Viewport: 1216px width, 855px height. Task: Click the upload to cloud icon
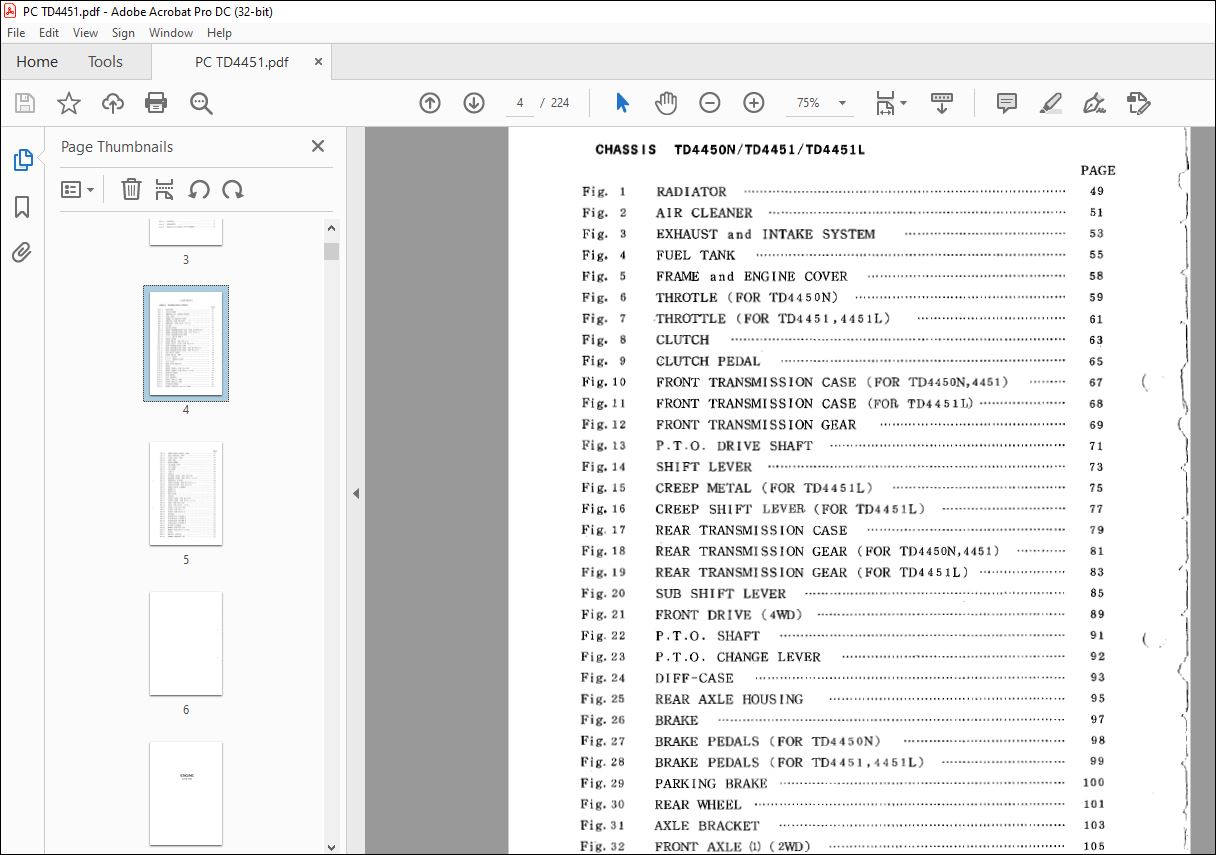pyautogui.click(x=113, y=103)
